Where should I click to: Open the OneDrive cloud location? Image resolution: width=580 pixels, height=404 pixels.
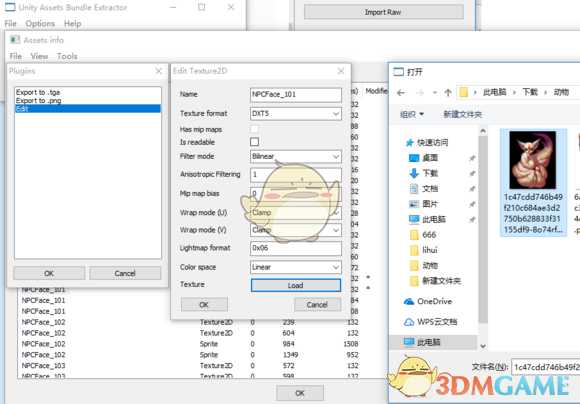click(428, 302)
